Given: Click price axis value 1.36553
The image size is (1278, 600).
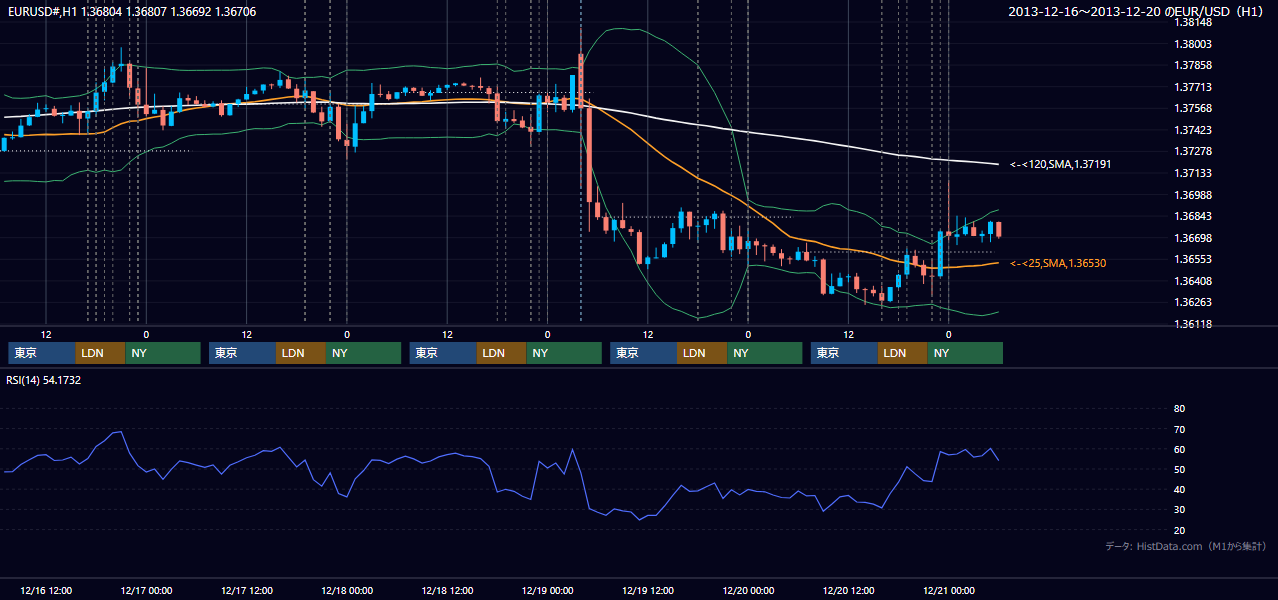Looking at the screenshot, I should click(x=1193, y=260).
